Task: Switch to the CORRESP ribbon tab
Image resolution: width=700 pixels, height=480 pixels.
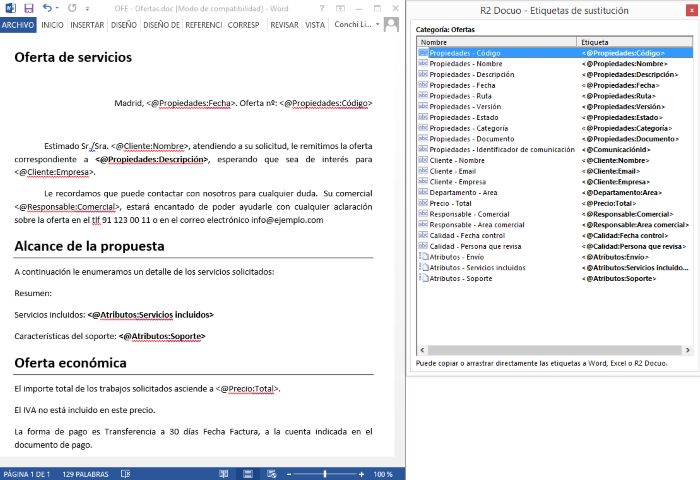Action: click(x=243, y=25)
